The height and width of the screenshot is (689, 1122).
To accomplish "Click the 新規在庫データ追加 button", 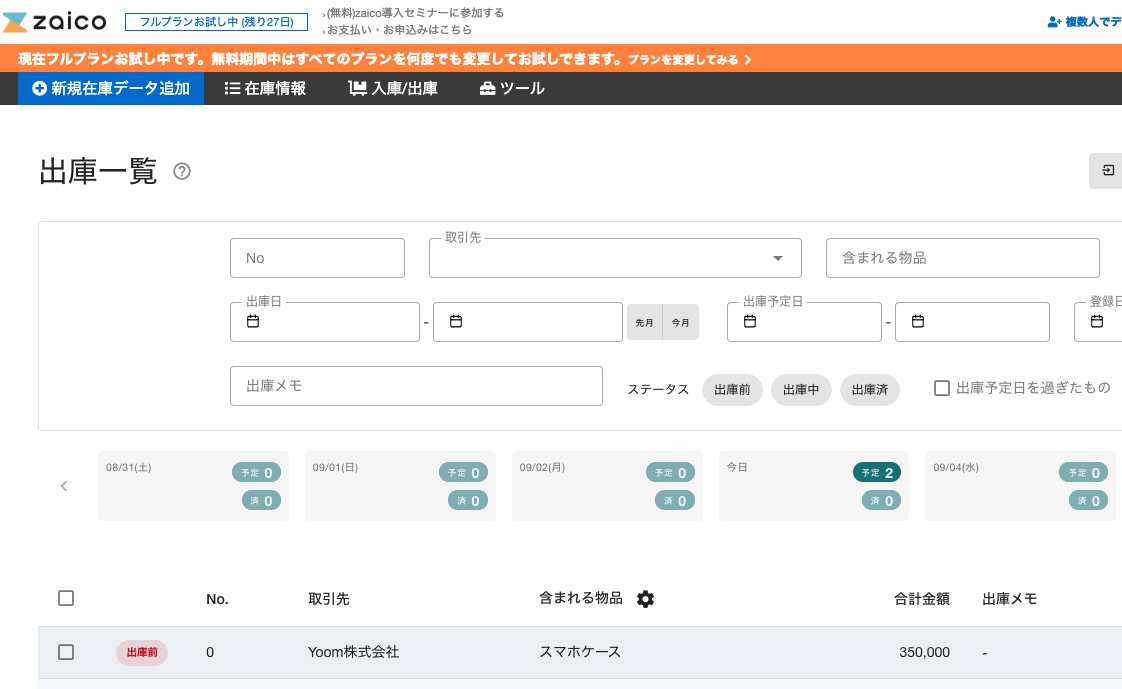I will [111, 88].
